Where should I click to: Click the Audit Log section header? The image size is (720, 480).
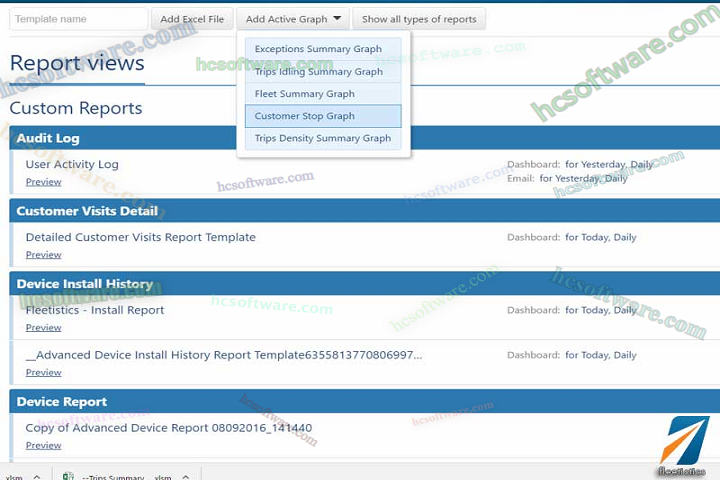pyautogui.click(x=365, y=138)
